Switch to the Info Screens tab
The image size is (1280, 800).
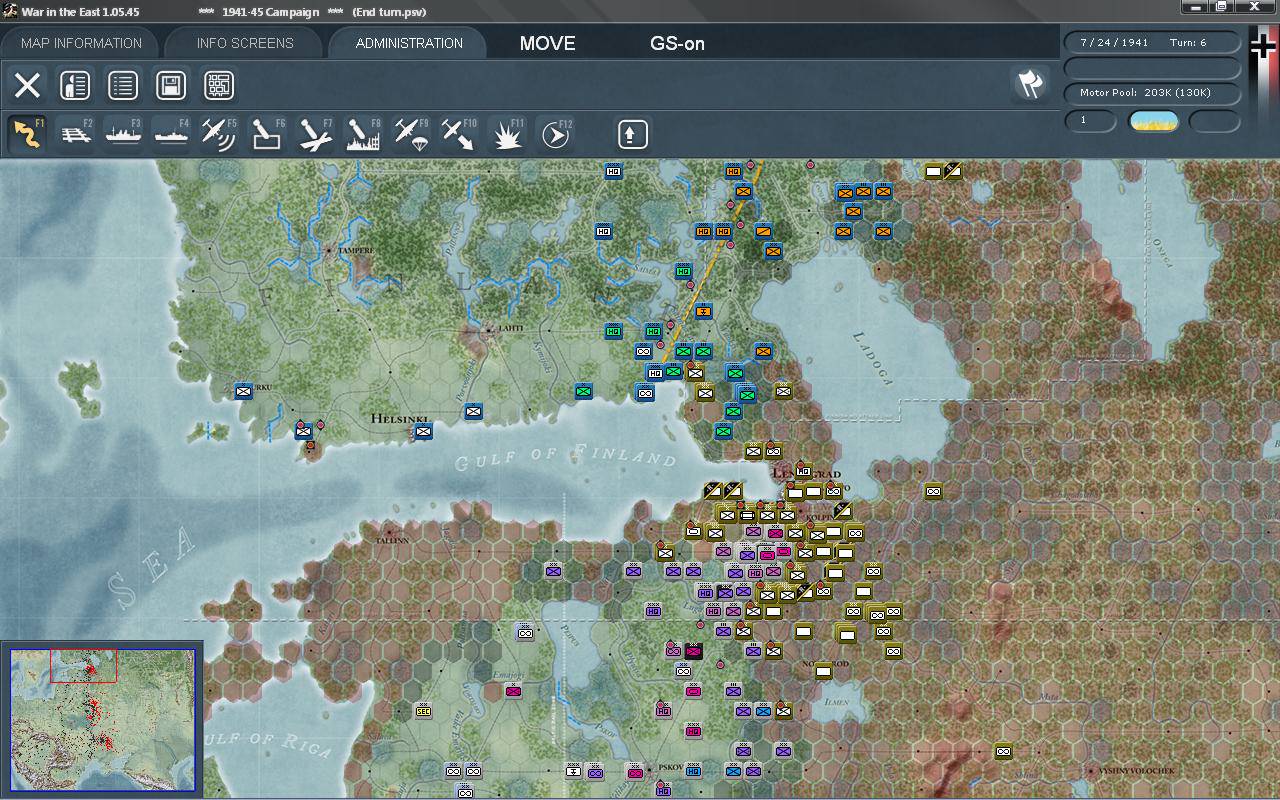(x=245, y=43)
